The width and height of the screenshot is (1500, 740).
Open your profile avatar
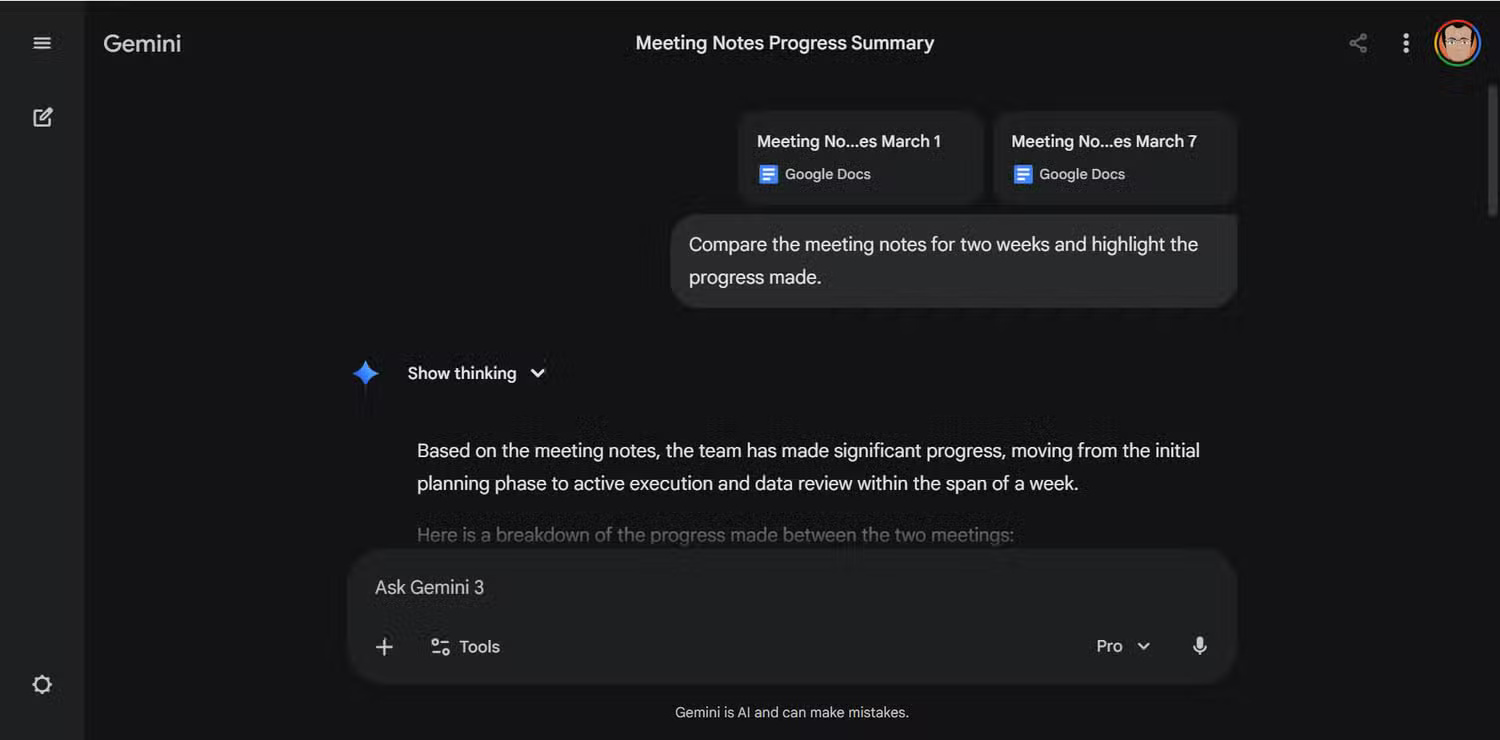[1457, 42]
